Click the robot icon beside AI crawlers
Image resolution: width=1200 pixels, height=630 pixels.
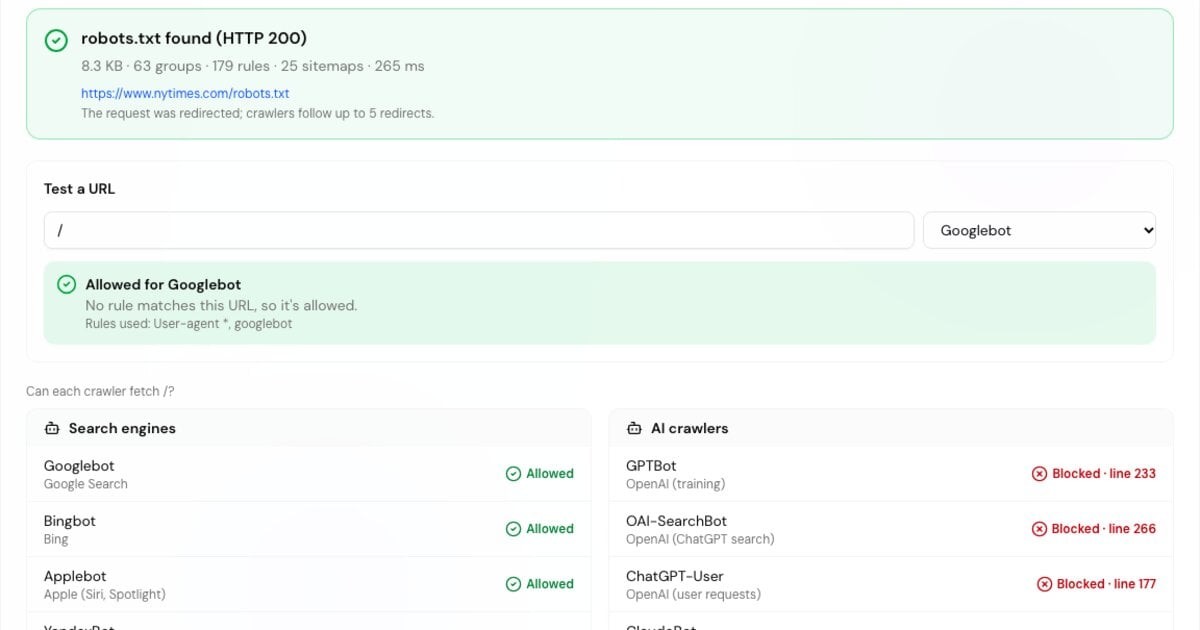634,428
